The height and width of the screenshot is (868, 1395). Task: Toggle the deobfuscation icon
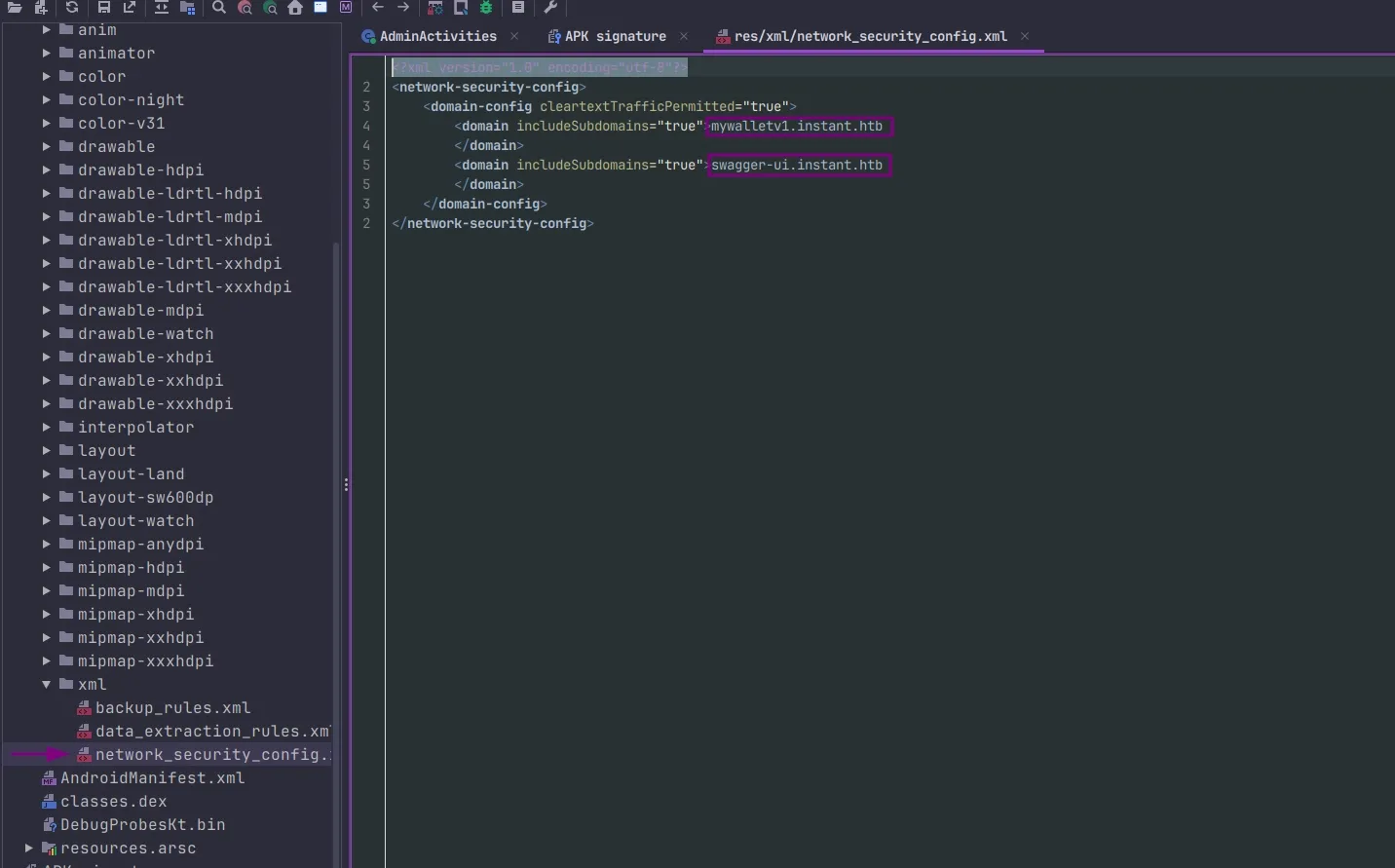[x=435, y=7]
